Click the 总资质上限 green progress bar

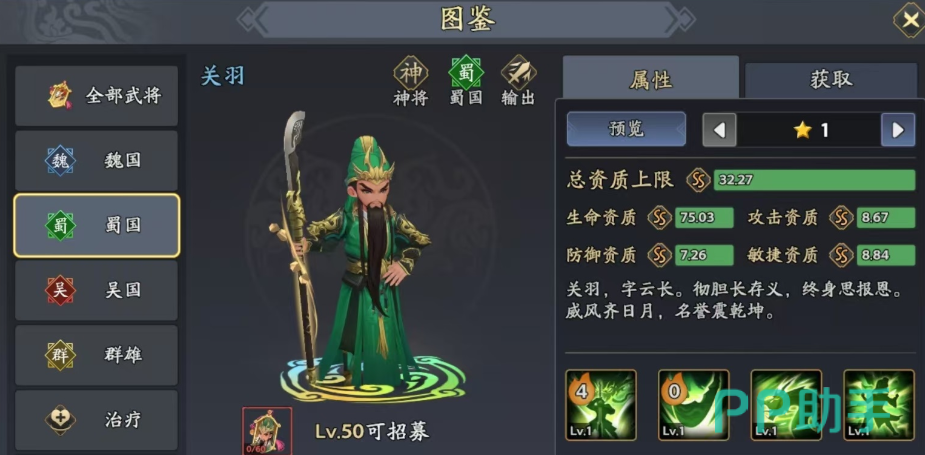coord(814,180)
